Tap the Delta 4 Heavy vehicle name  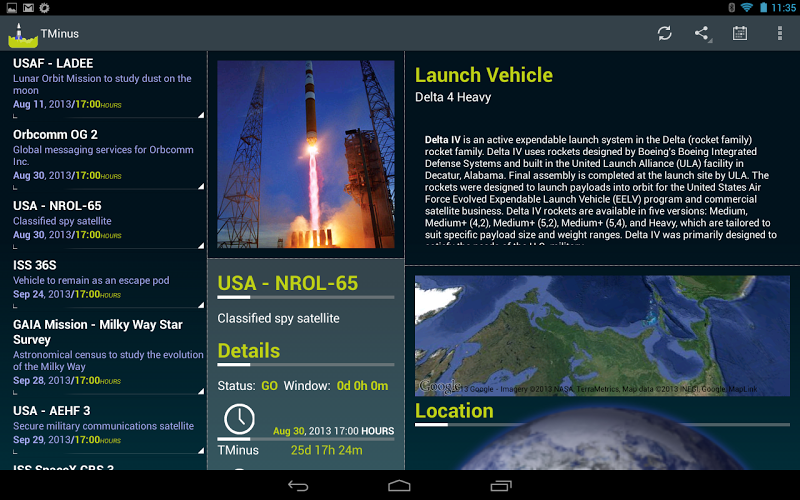[453, 97]
